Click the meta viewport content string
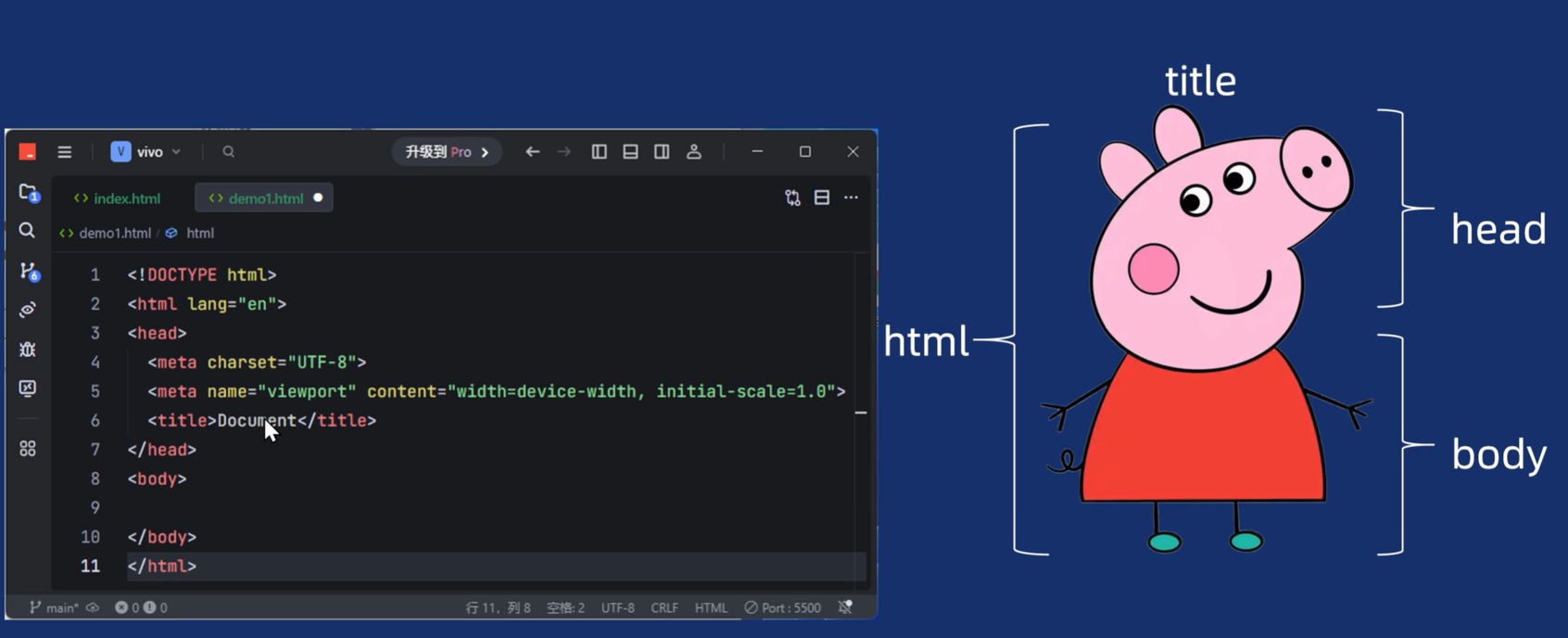Screen dimensions: 1568x638 641,391
